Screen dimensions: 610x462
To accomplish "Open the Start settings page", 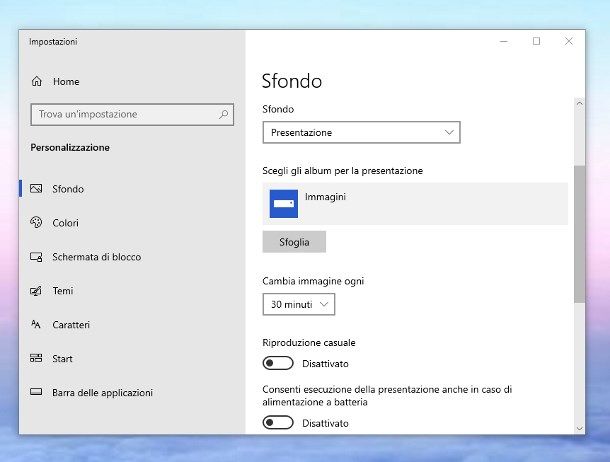I will point(132,359).
